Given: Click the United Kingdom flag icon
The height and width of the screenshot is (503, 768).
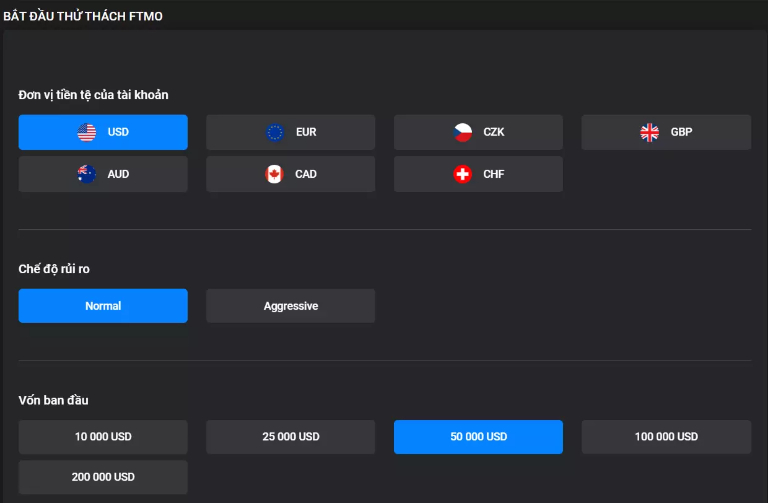Looking at the screenshot, I should (650, 132).
